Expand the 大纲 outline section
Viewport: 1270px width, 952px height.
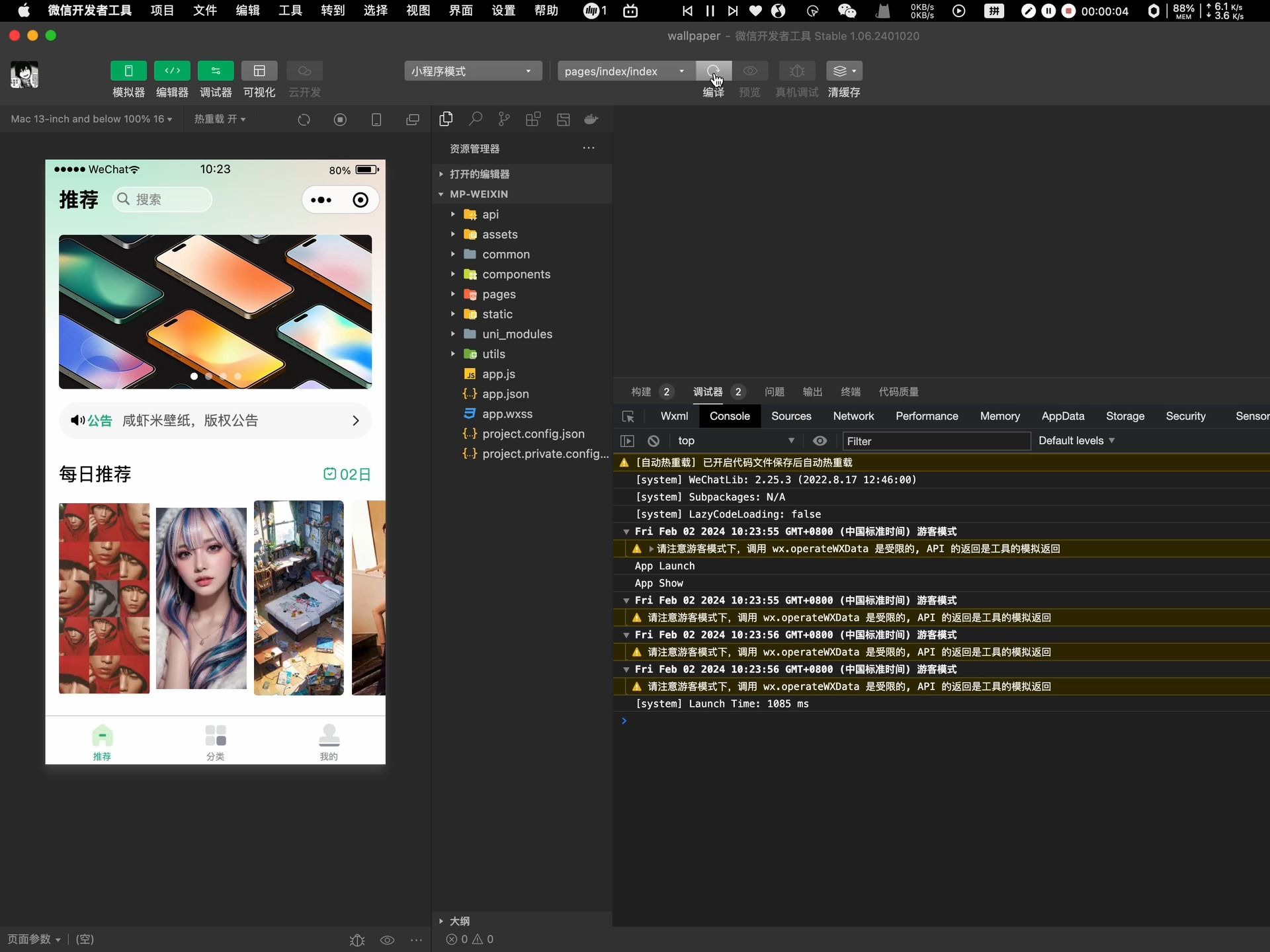click(x=522, y=921)
